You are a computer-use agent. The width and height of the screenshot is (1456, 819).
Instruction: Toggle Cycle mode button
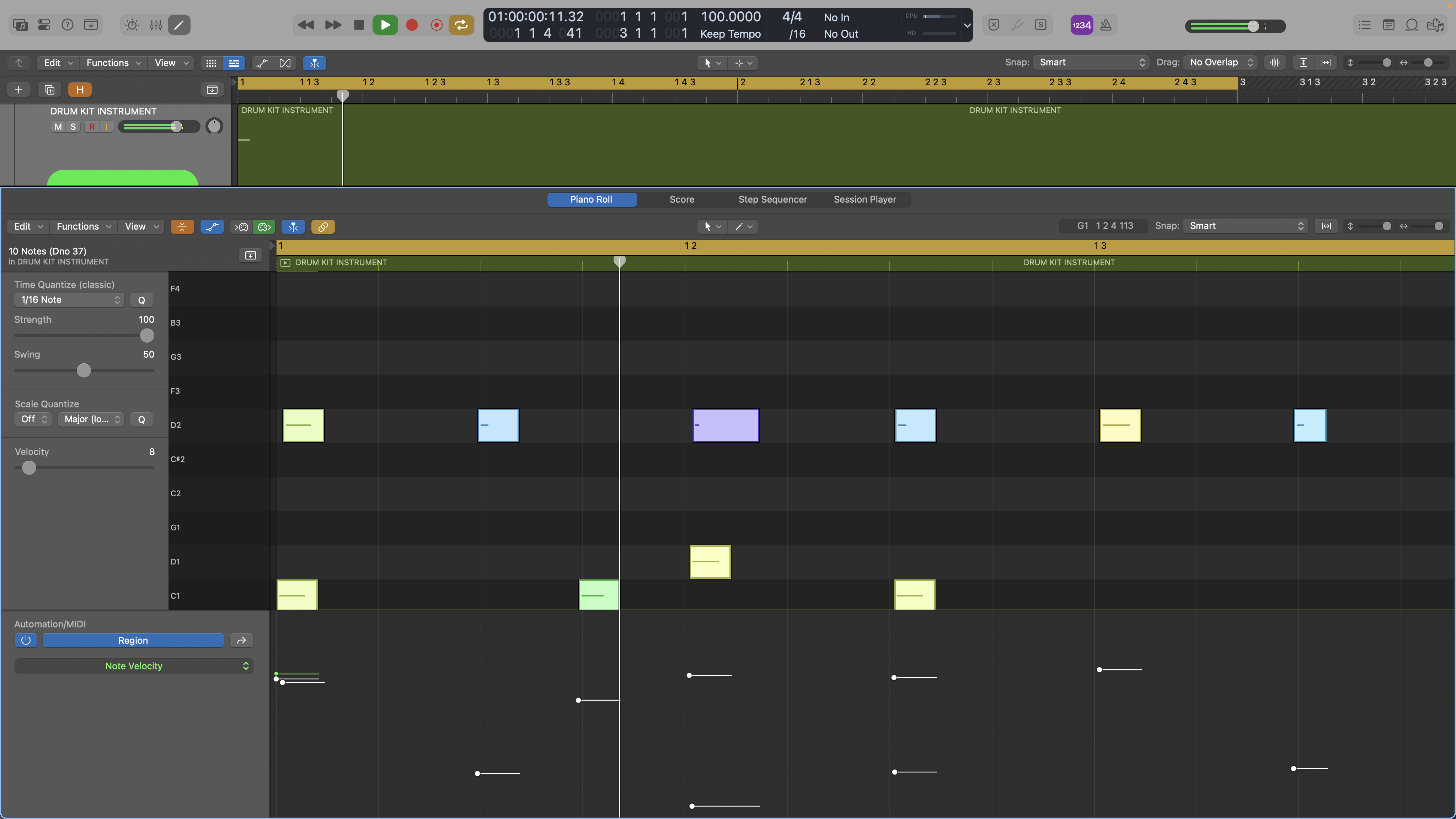(461, 25)
